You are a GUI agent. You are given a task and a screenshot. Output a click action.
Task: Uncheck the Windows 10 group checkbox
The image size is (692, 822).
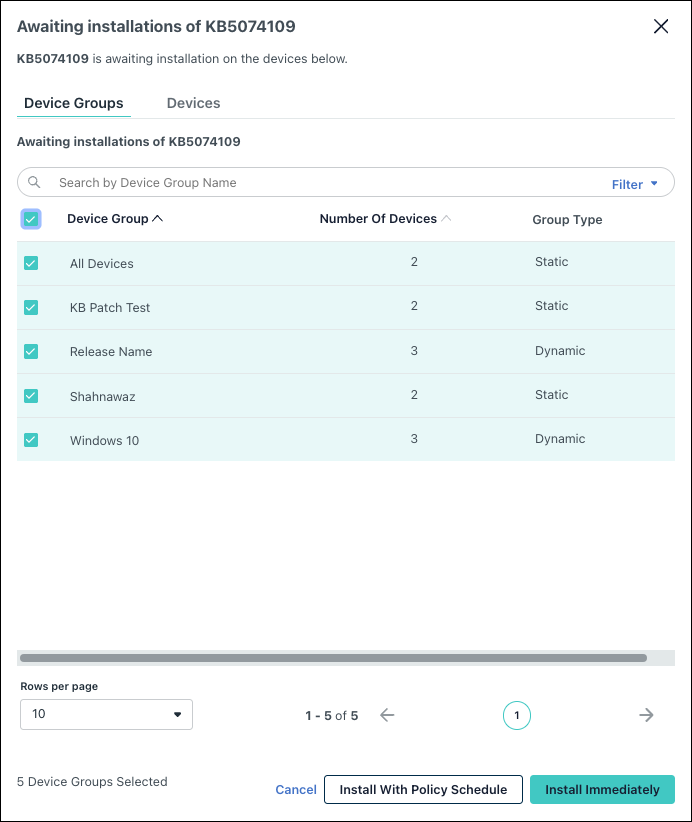pyautogui.click(x=31, y=439)
